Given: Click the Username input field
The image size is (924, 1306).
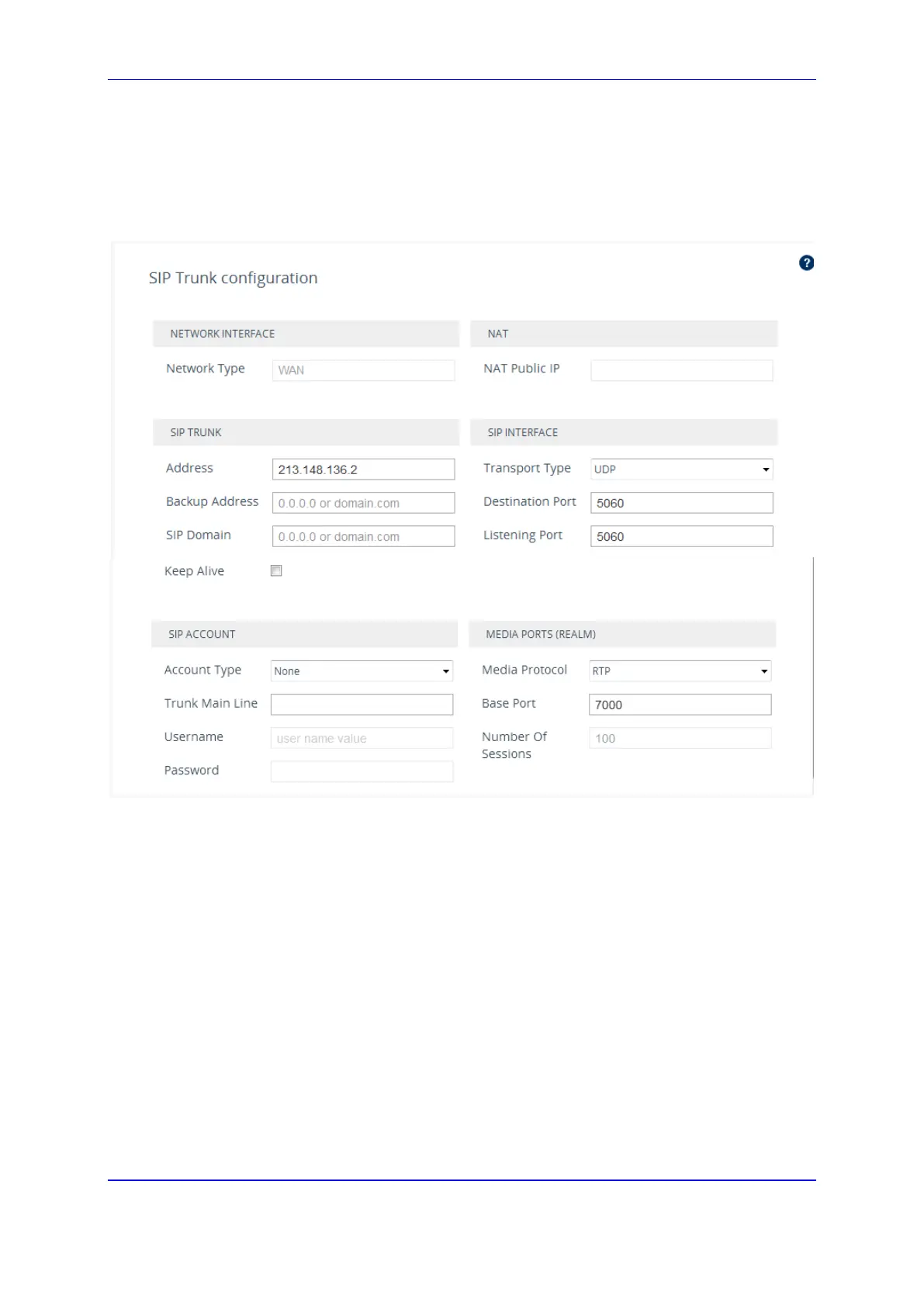Looking at the screenshot, I should 362,738.
